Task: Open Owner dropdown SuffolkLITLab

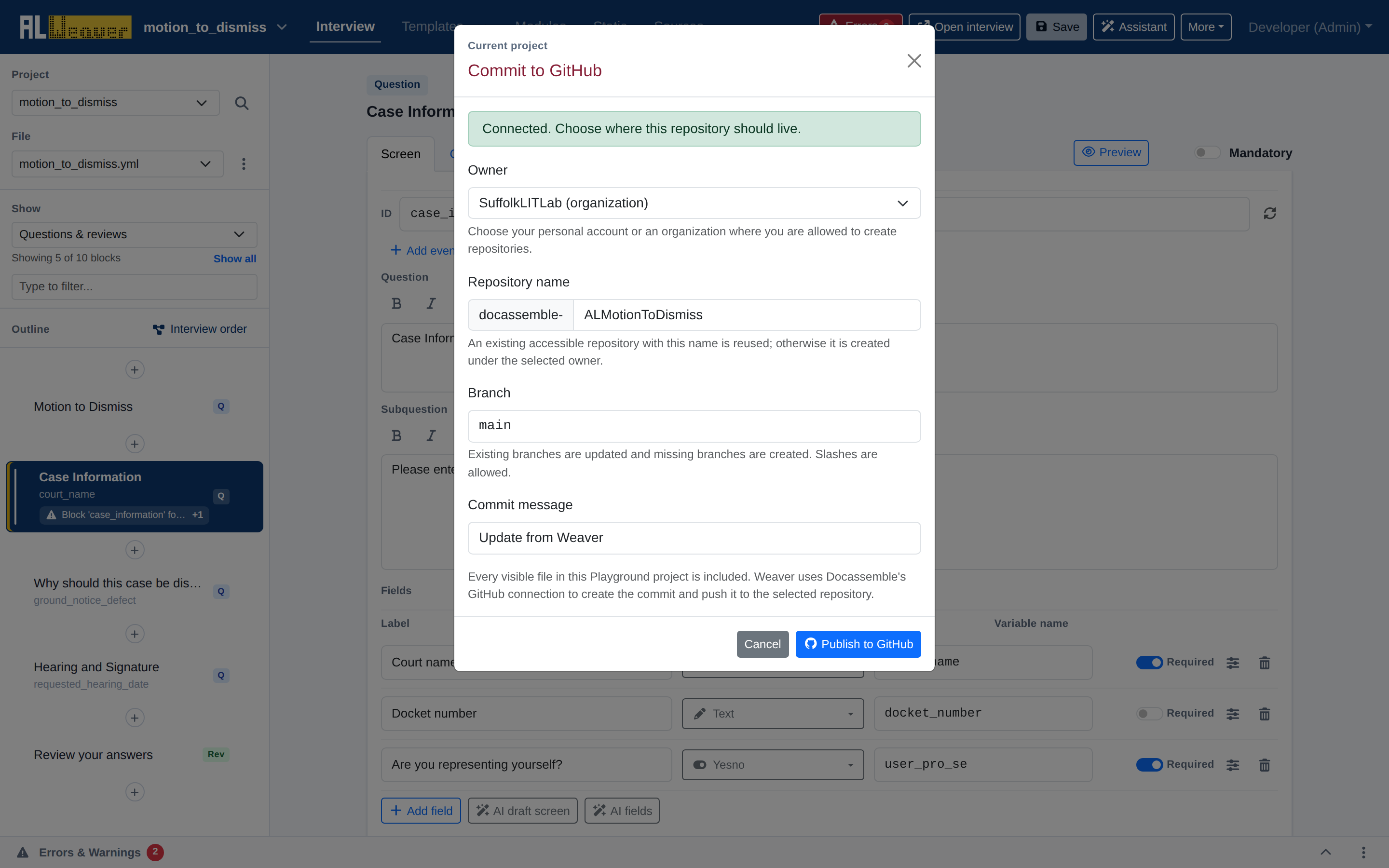Action: 694,203
